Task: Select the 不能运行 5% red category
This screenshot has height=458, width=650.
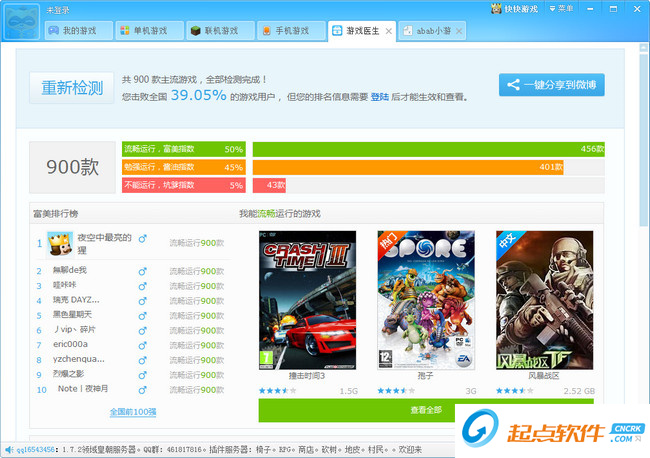Action: coord(184,185)
